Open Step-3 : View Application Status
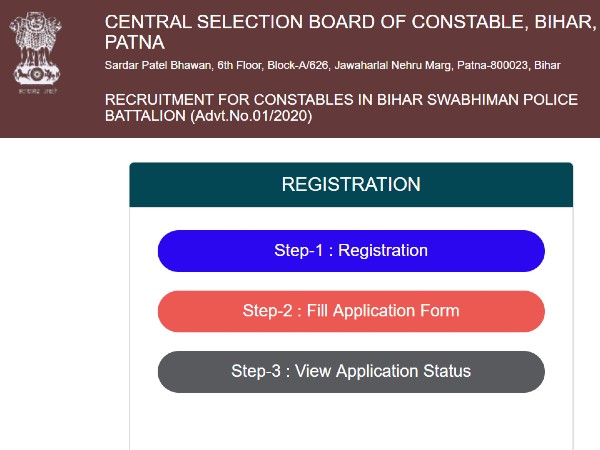The width and height of the screenshot is (600, 450). [351, 371]
